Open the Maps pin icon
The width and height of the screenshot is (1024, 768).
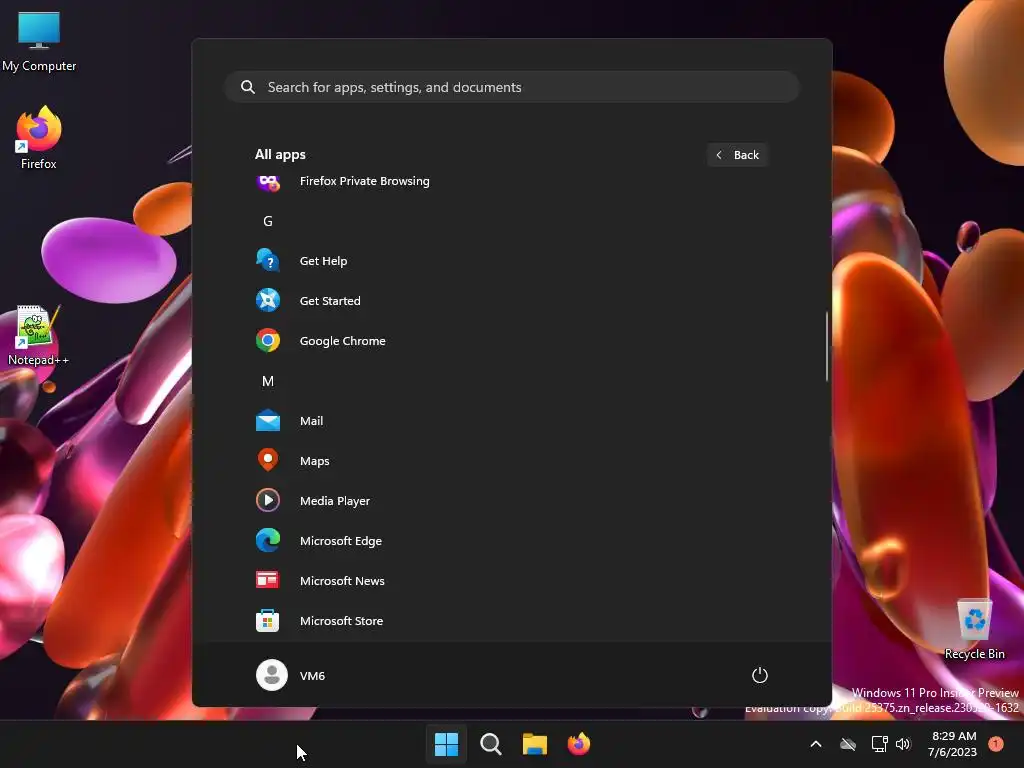click(268, 460)
